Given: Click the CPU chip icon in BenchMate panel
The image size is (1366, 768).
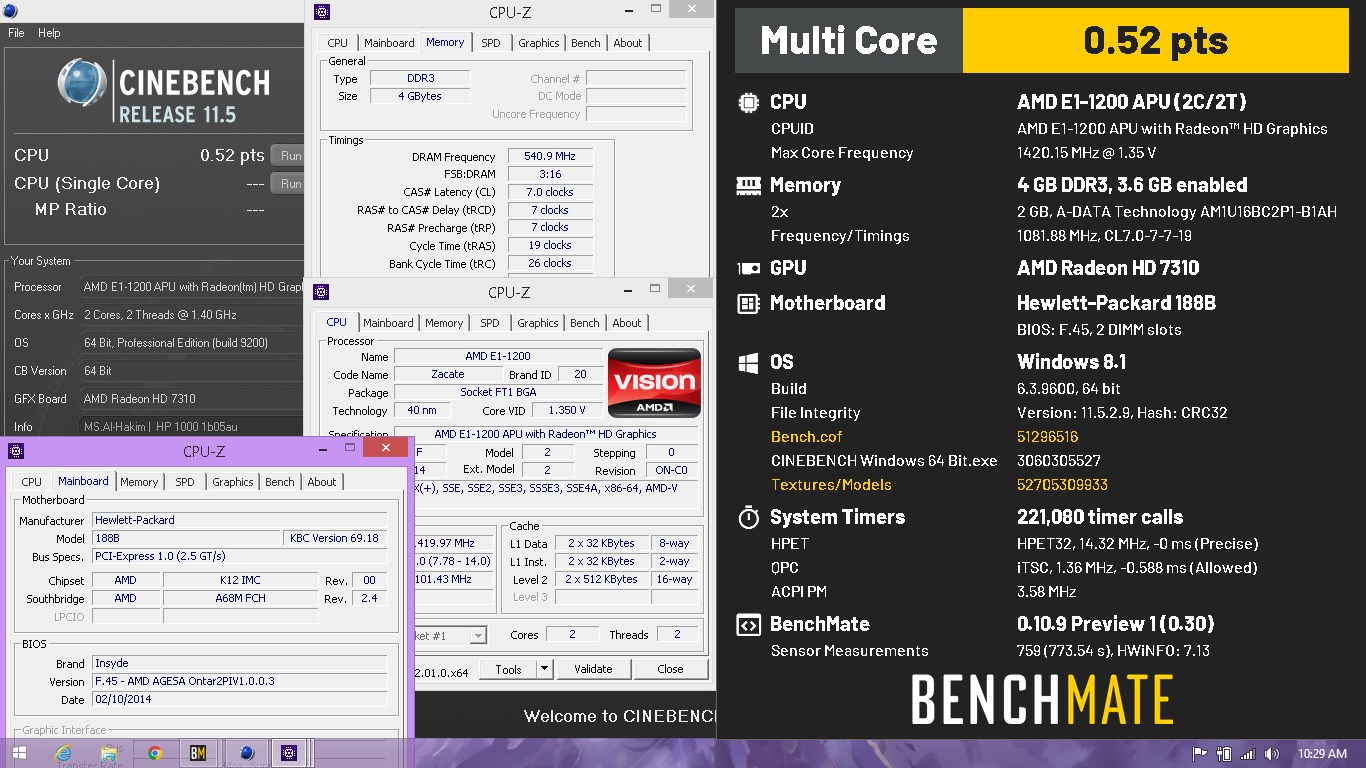Looking at the screenshot, I should point(747,102).
